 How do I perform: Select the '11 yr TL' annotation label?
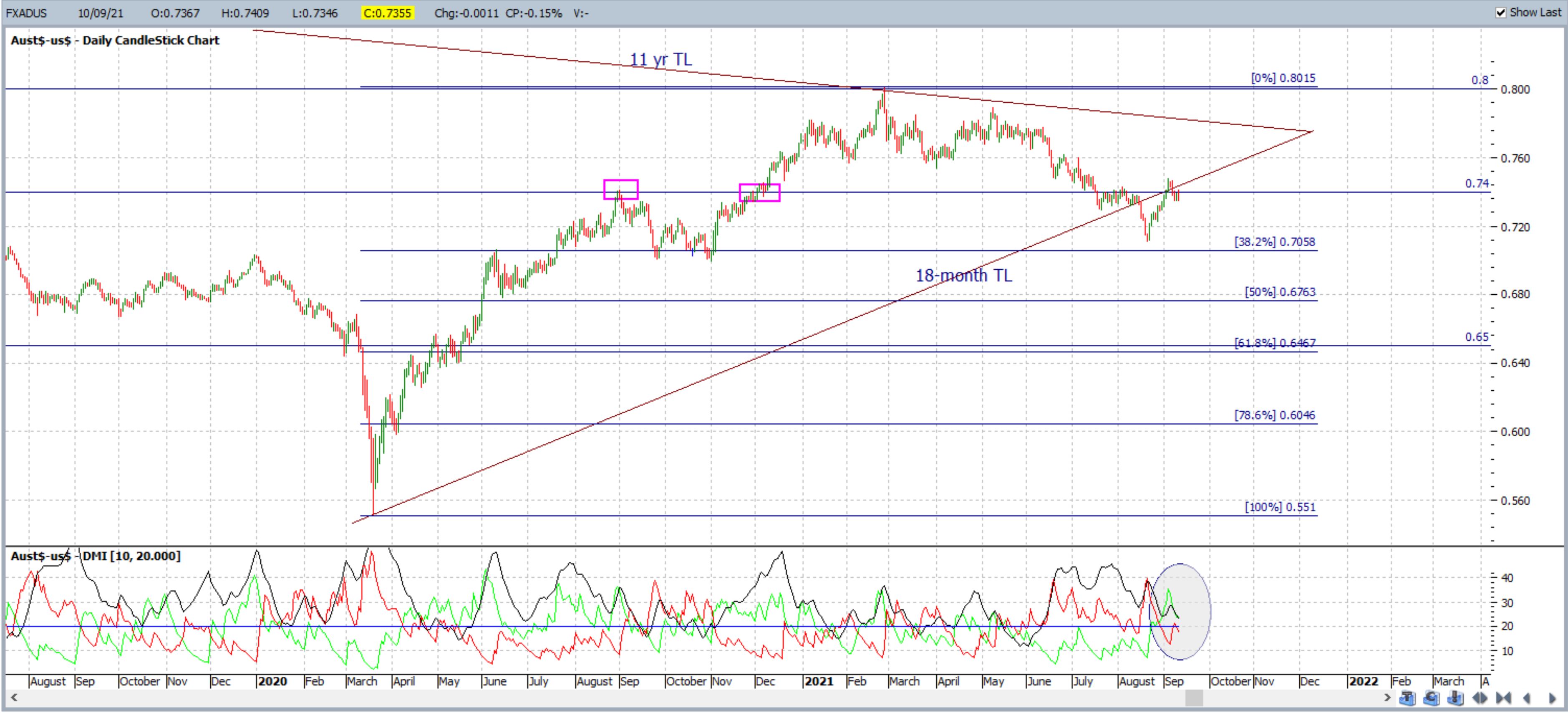point(661,60)
